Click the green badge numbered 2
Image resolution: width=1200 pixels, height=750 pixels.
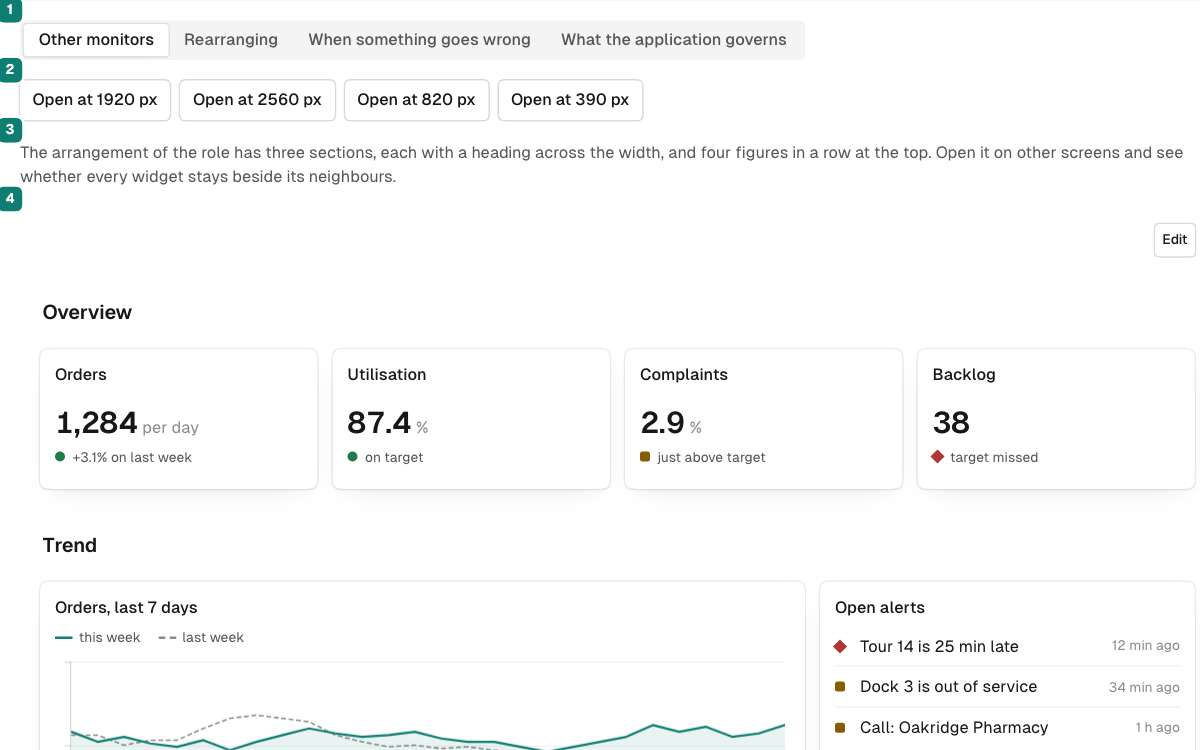pyautogui.click(x=10, y=70)
